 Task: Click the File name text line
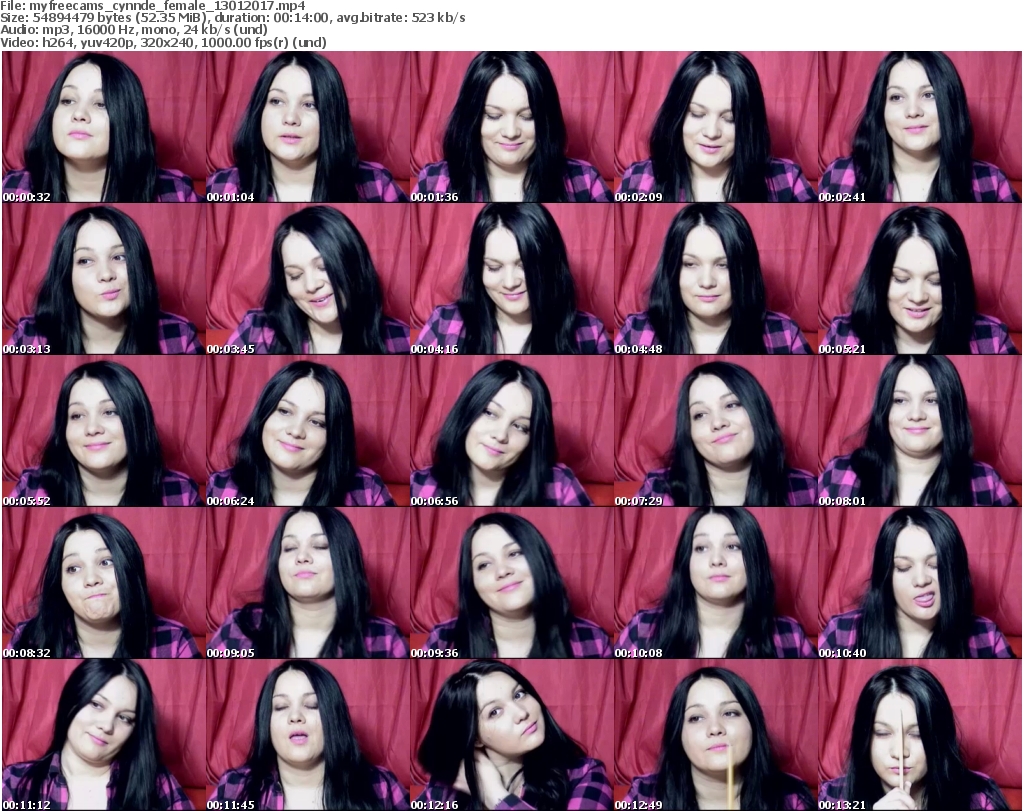[x=153, y=6]
